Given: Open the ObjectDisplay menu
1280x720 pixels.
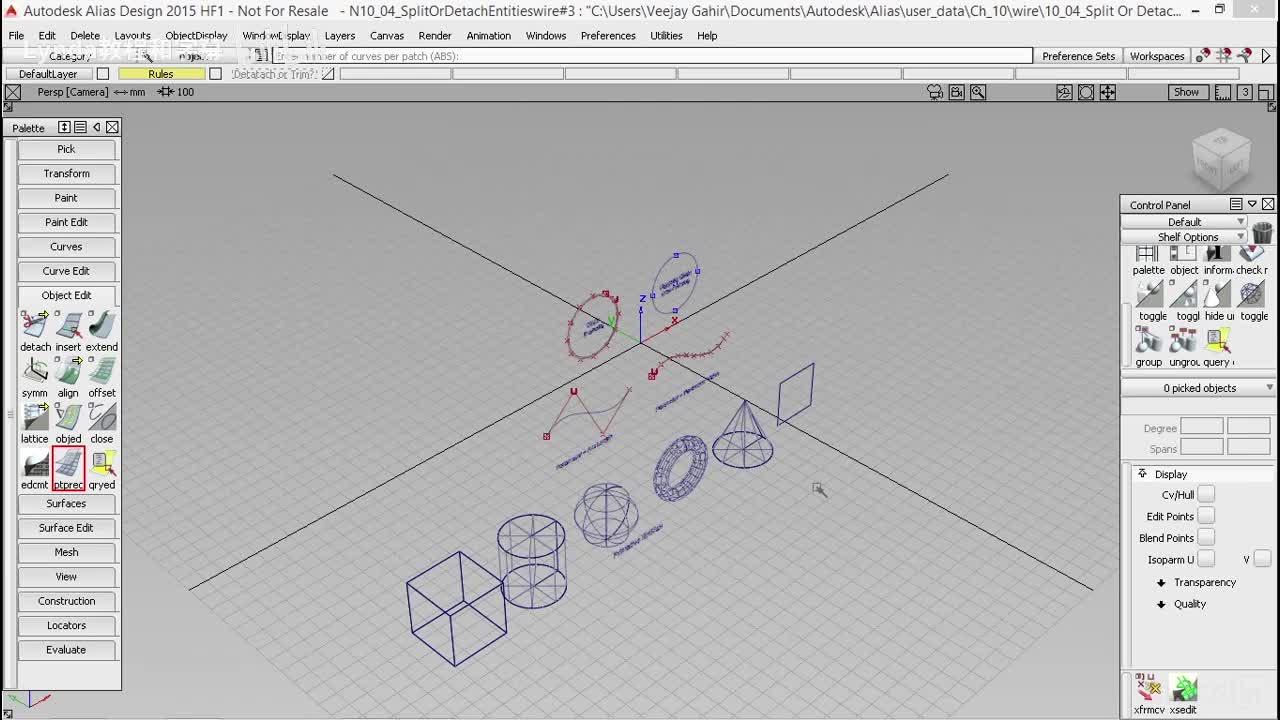Looking at the screenshot, I should tap(196, 35).
